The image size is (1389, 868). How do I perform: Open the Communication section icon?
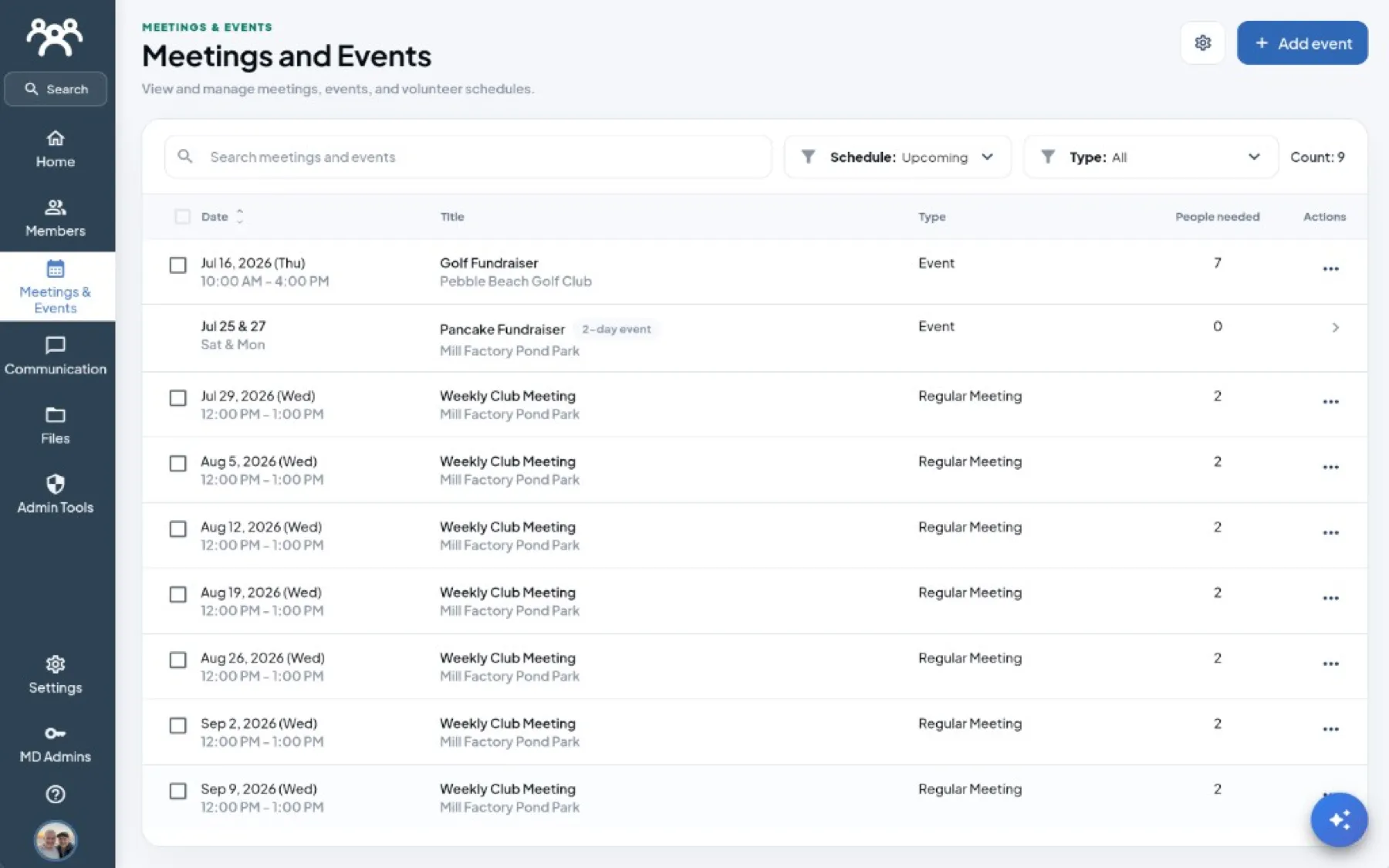(x=55, y=346)
